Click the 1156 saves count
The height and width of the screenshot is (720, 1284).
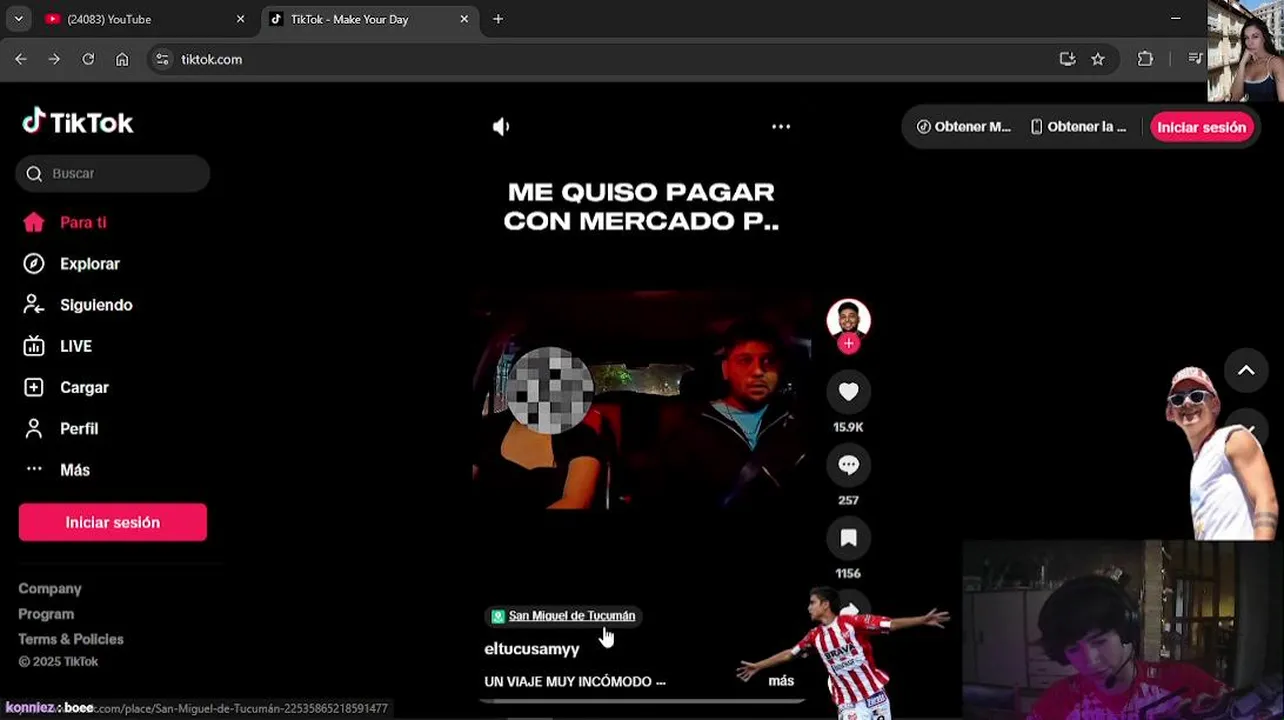click(848, 573)
